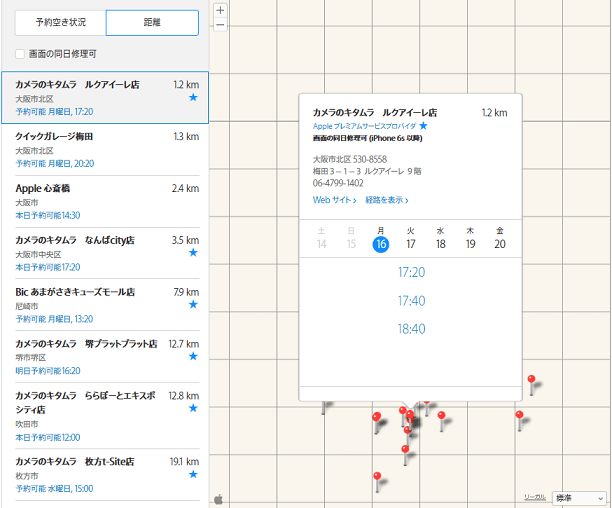Screen dimensions: 612x508
Task: Open Bic あまがさきキューズモール店 entry
Action: point(107,305)
